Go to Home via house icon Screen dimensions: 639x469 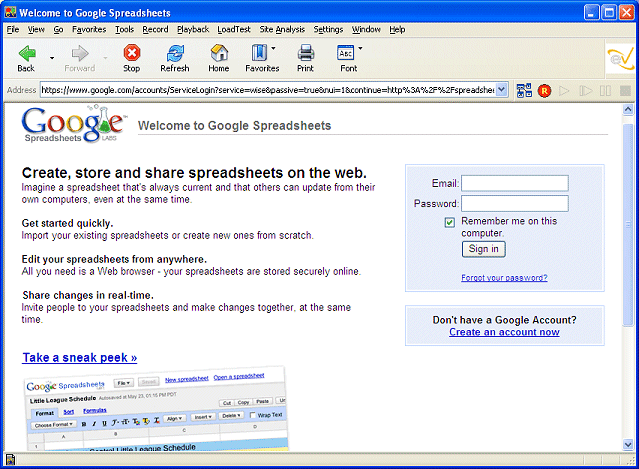(x=219, y=53)
